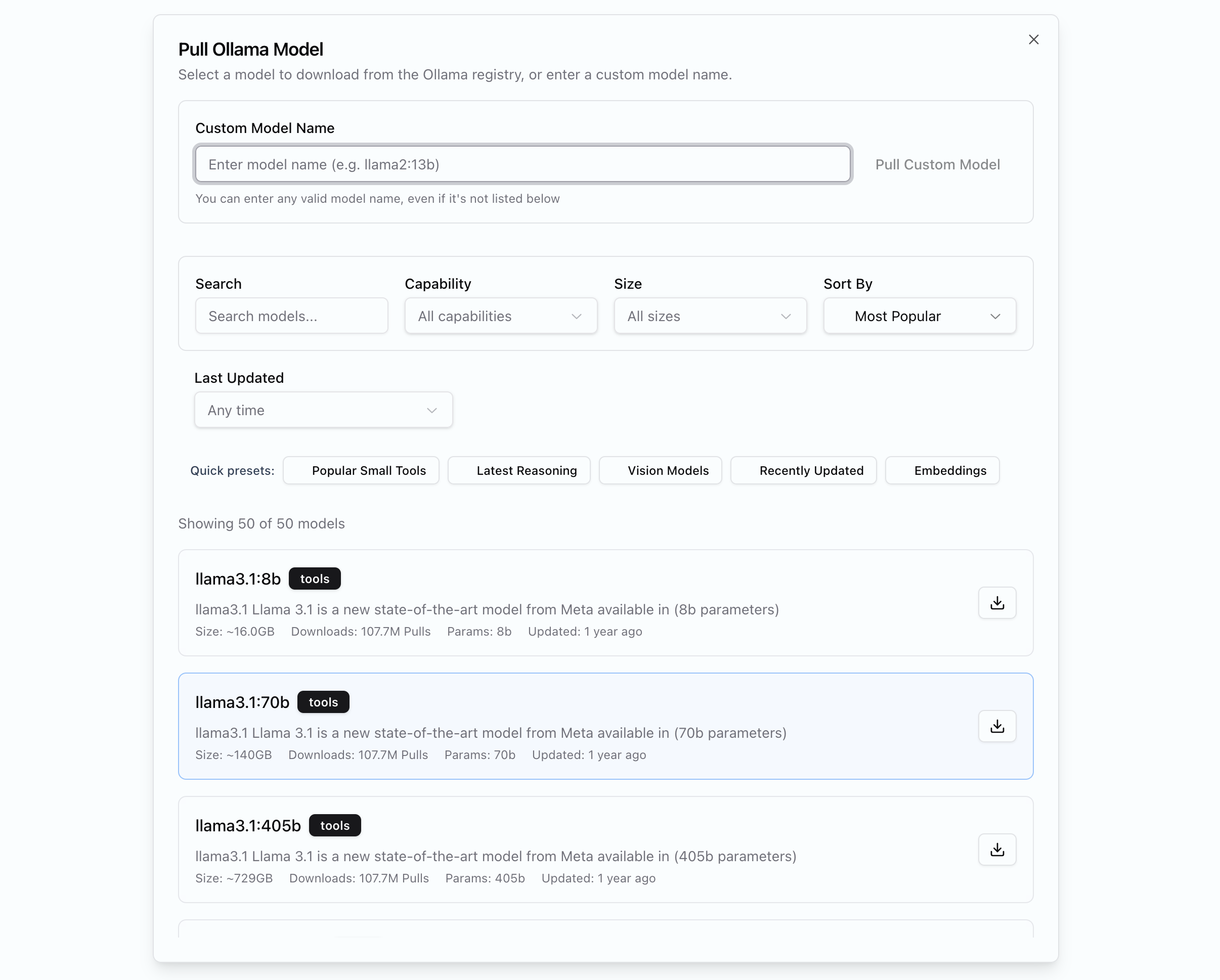Click download icon for llama3.1:70b
The width and height of the screenshot is (1220, 980).
pos(996,726)
